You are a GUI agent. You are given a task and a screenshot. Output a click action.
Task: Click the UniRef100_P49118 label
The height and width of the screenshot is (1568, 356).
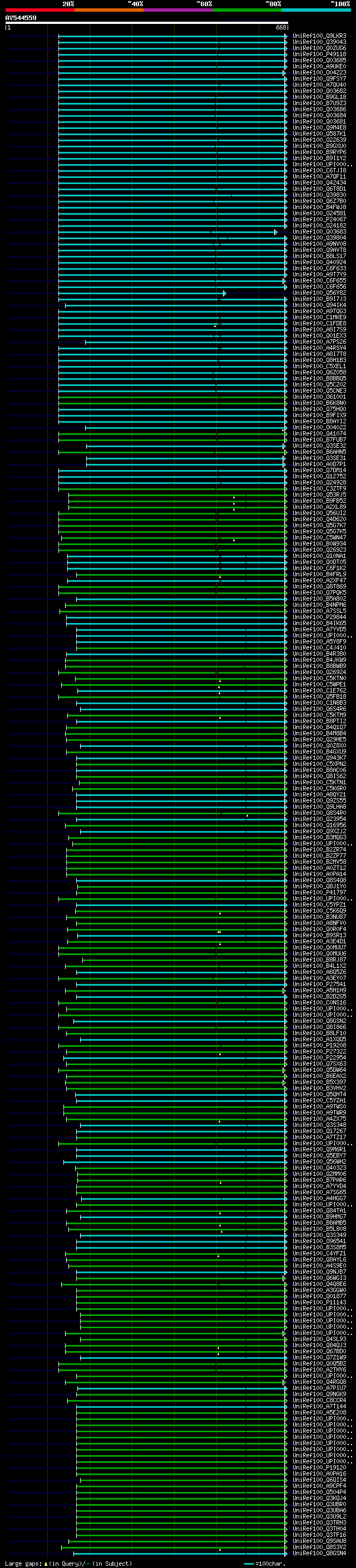coord(319,54)
